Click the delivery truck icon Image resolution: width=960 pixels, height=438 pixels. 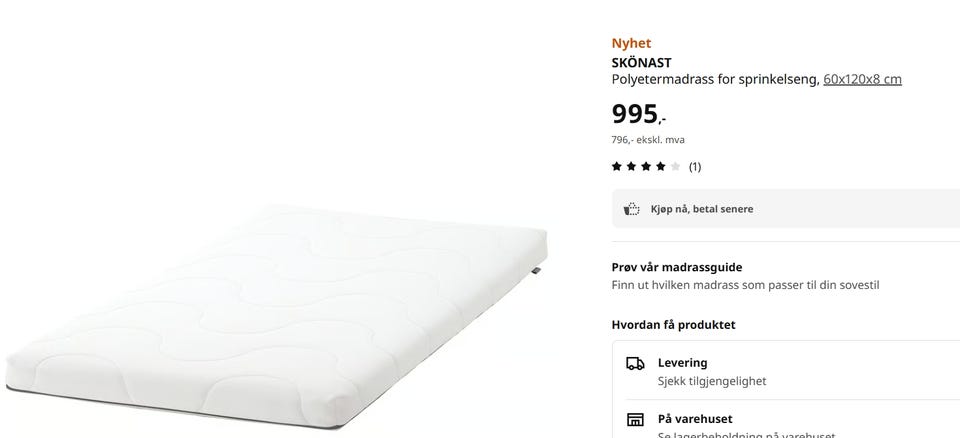click(x=635, y=363)
